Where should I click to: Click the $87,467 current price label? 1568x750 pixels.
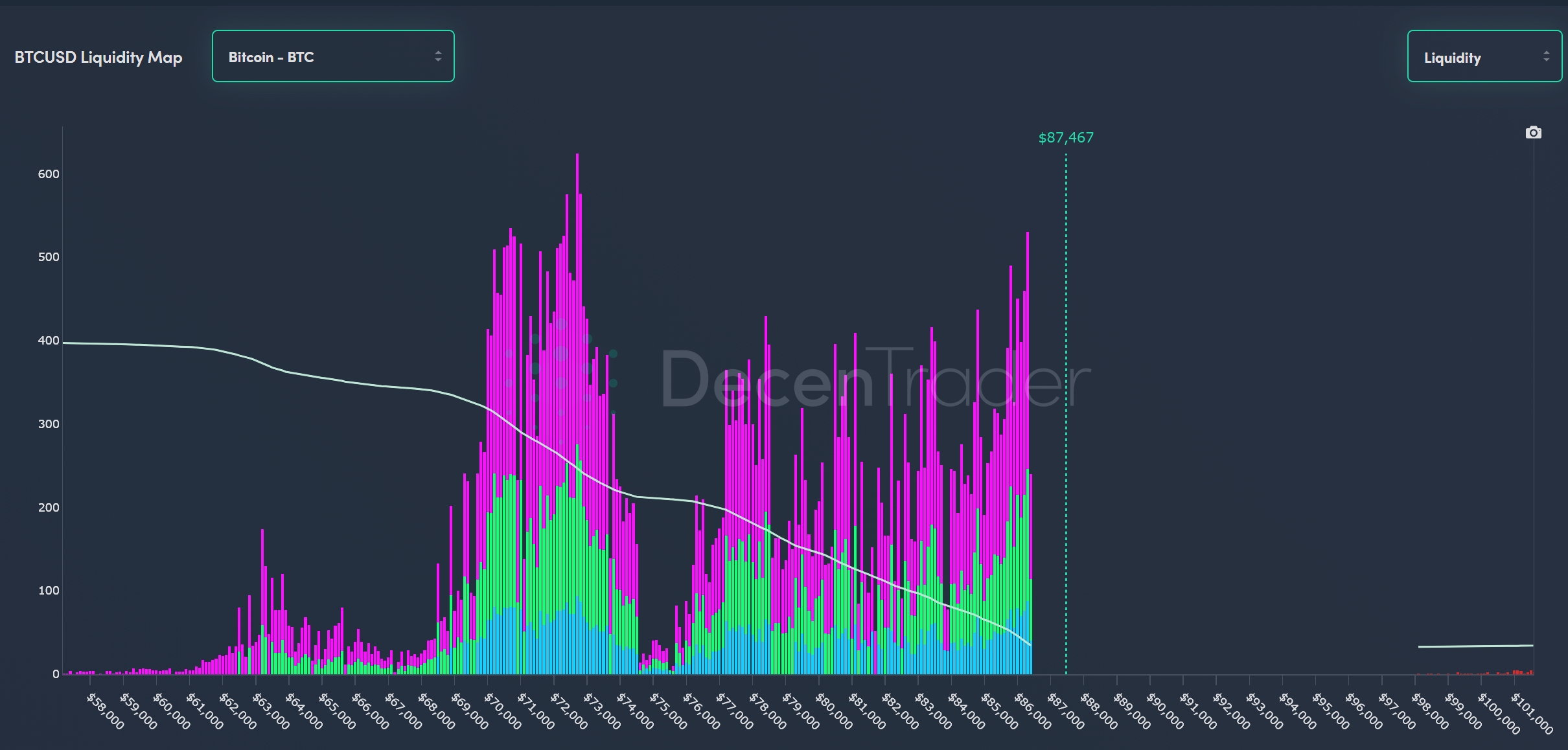(x=1065, y=137)
